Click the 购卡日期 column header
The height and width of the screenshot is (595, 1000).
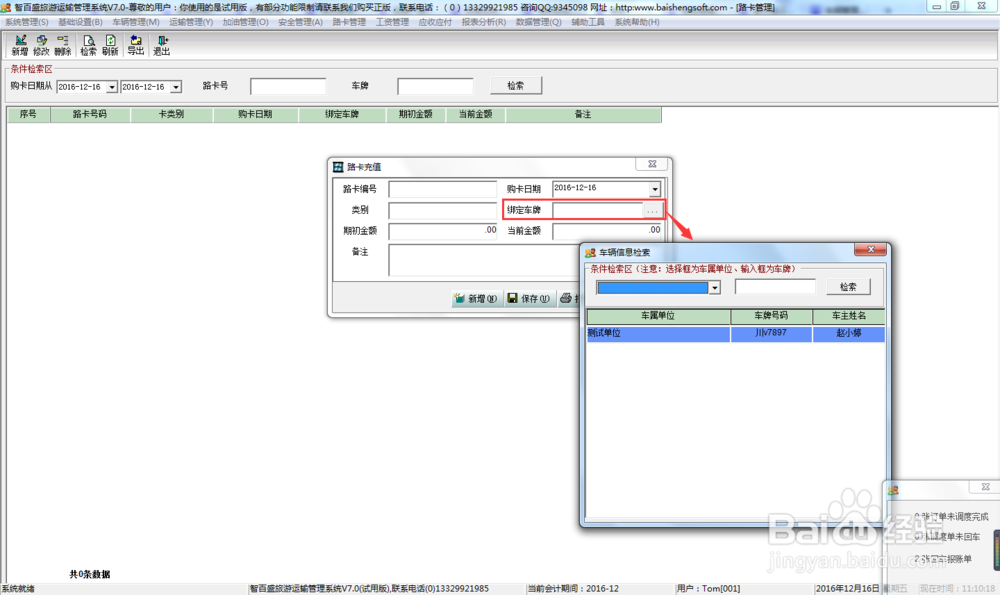[x=255, y=115]
